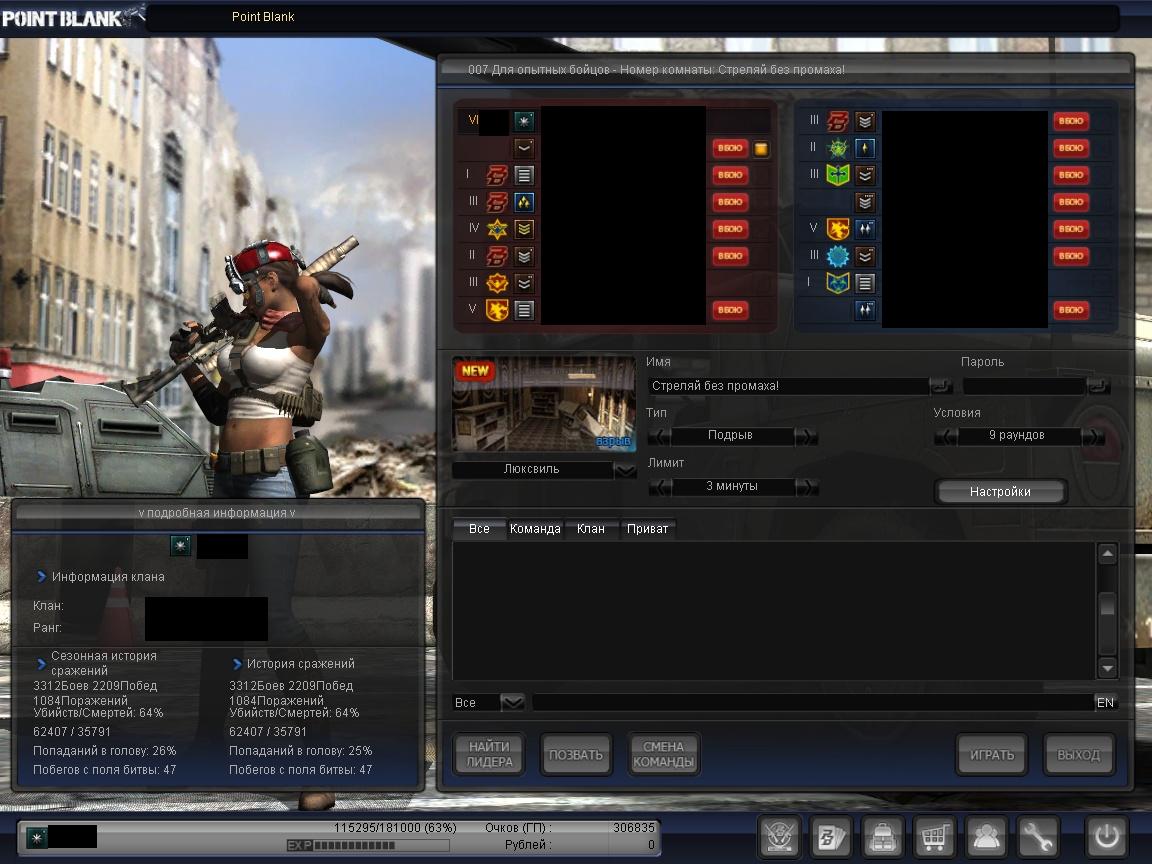
Task: Decrease round count with left arrow by 9 раундов
Action: tap(946, 437)
